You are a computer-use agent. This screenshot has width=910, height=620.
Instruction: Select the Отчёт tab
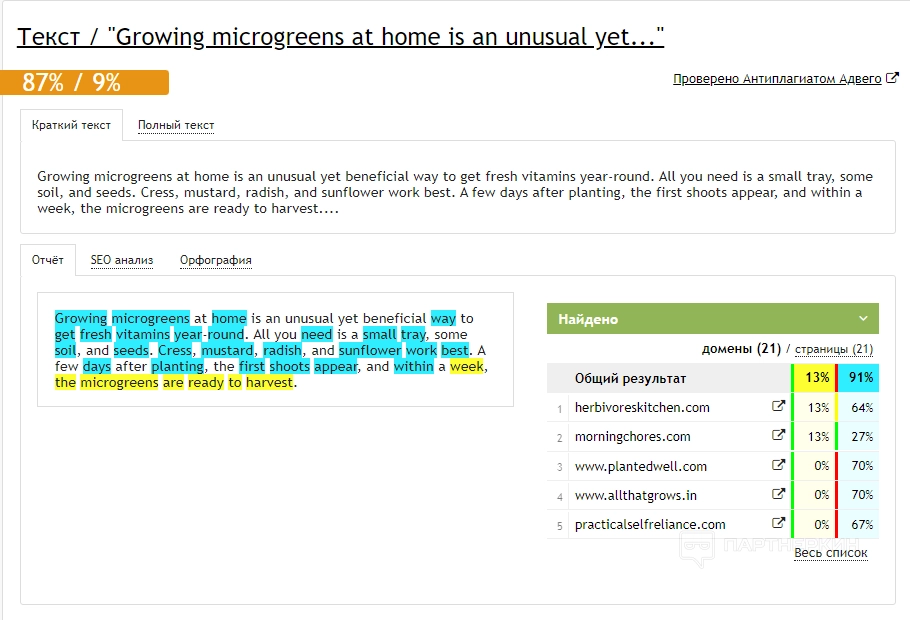coord(47,260)
